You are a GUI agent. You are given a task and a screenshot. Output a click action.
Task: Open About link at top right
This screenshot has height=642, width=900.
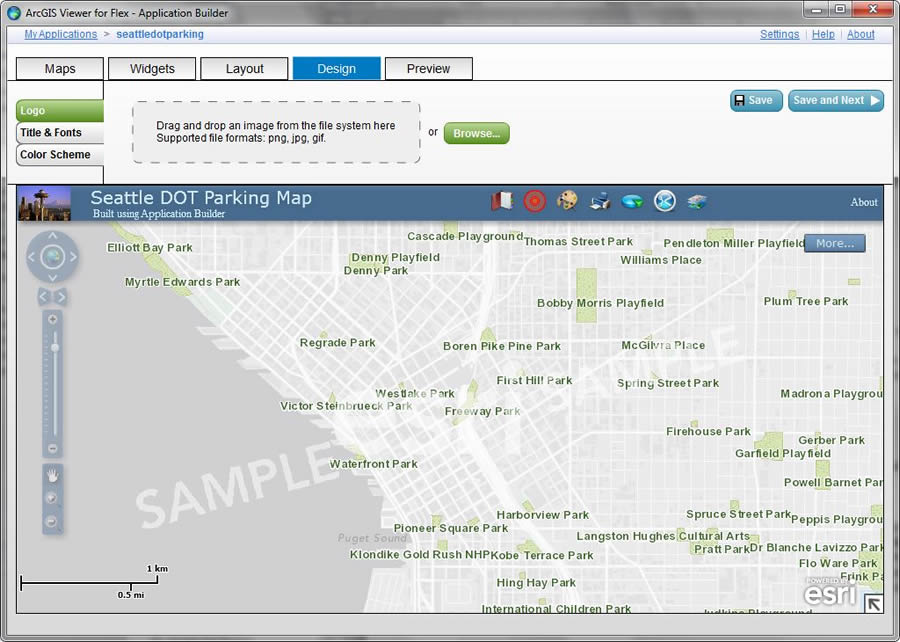(x=861, y=34)
